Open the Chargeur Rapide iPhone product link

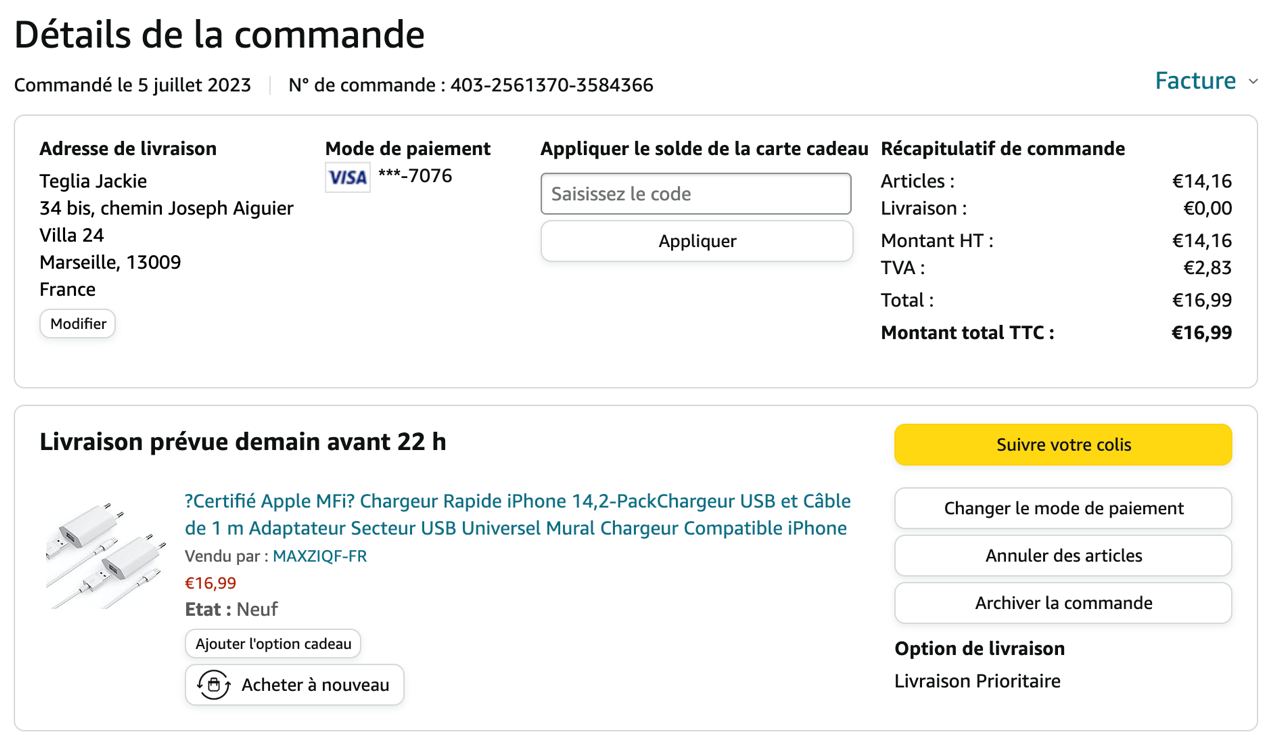517,514
